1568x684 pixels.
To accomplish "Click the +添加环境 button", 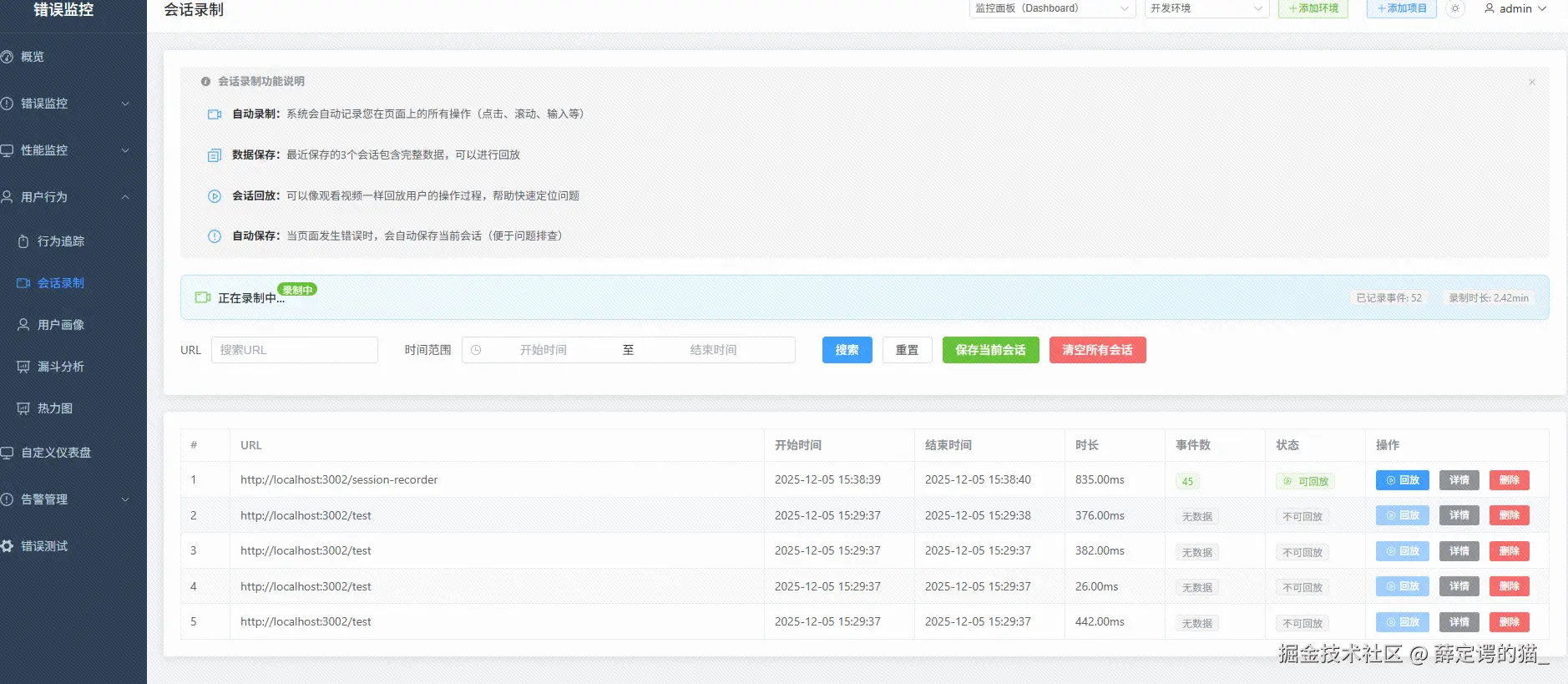I will [1313, 8].
